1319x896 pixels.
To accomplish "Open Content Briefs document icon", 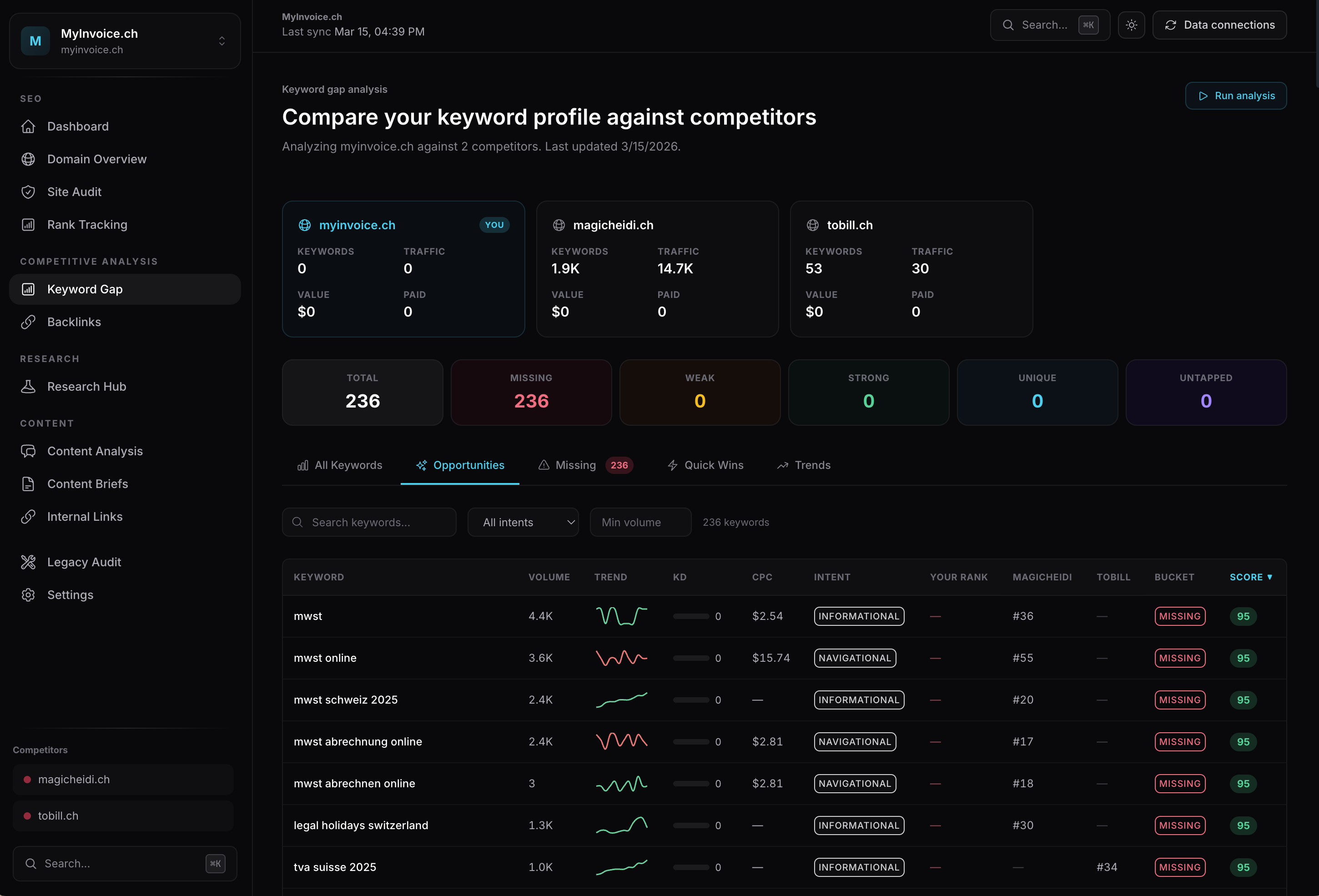I will [28, 484].
